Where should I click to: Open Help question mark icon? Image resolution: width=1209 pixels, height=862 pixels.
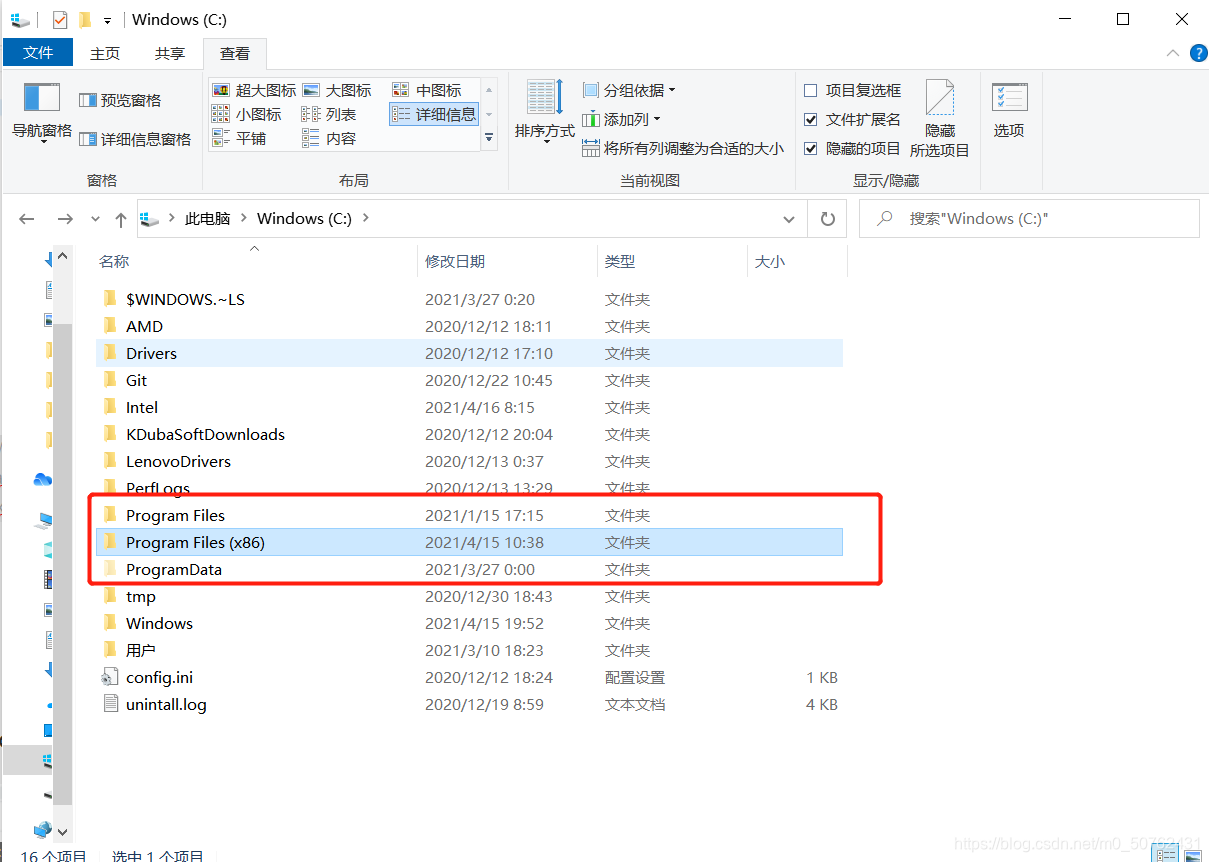[1198, 53]
